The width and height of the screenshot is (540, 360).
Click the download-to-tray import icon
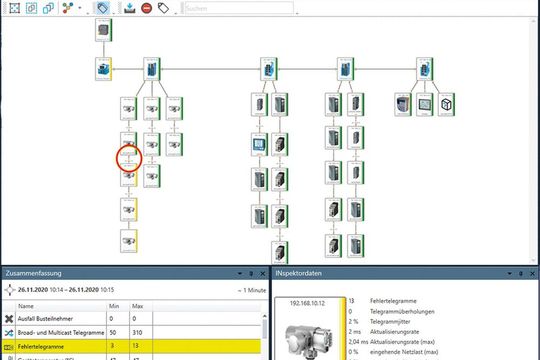pyautogui.click(x=129, y=8)
